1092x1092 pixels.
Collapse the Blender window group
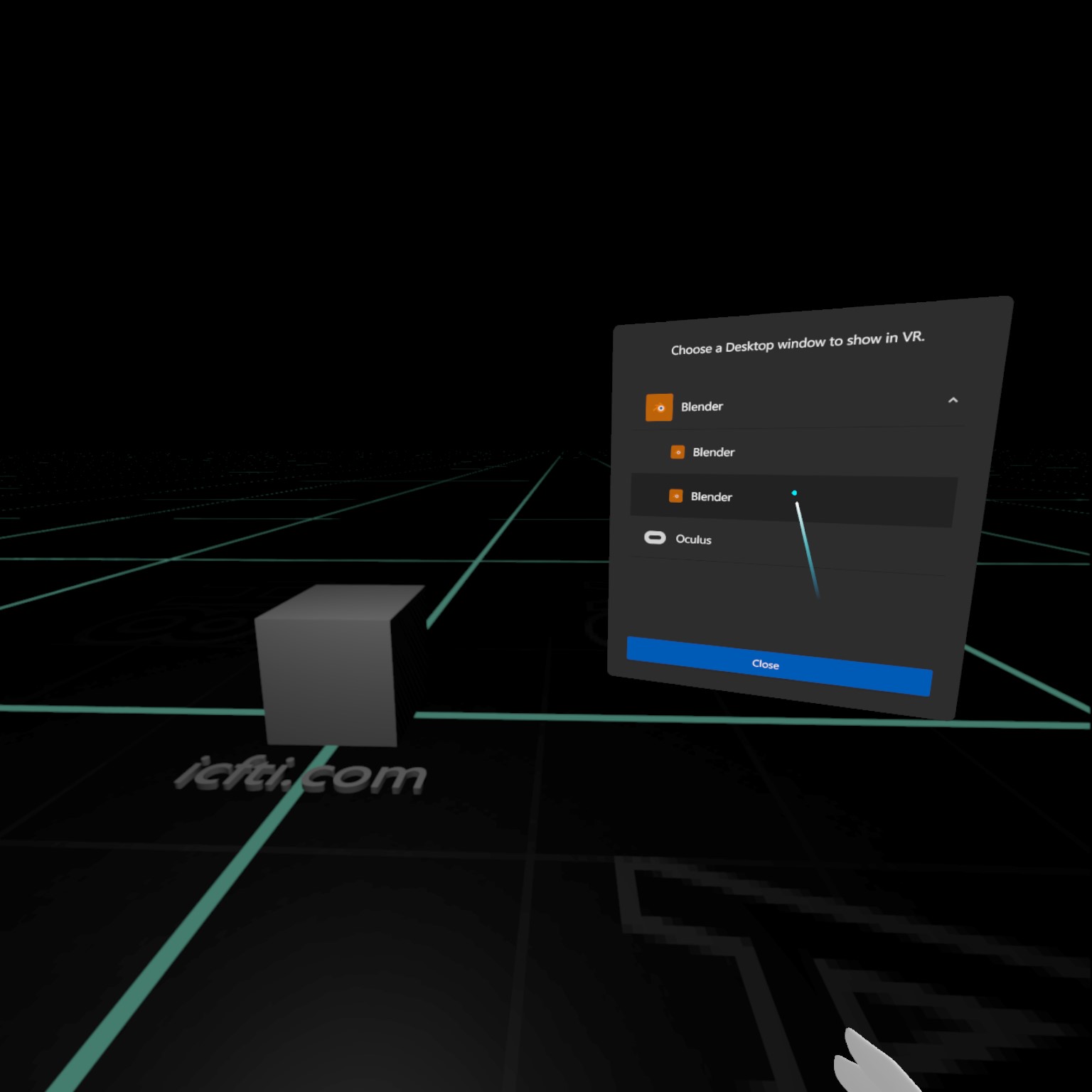pos(953,400)
